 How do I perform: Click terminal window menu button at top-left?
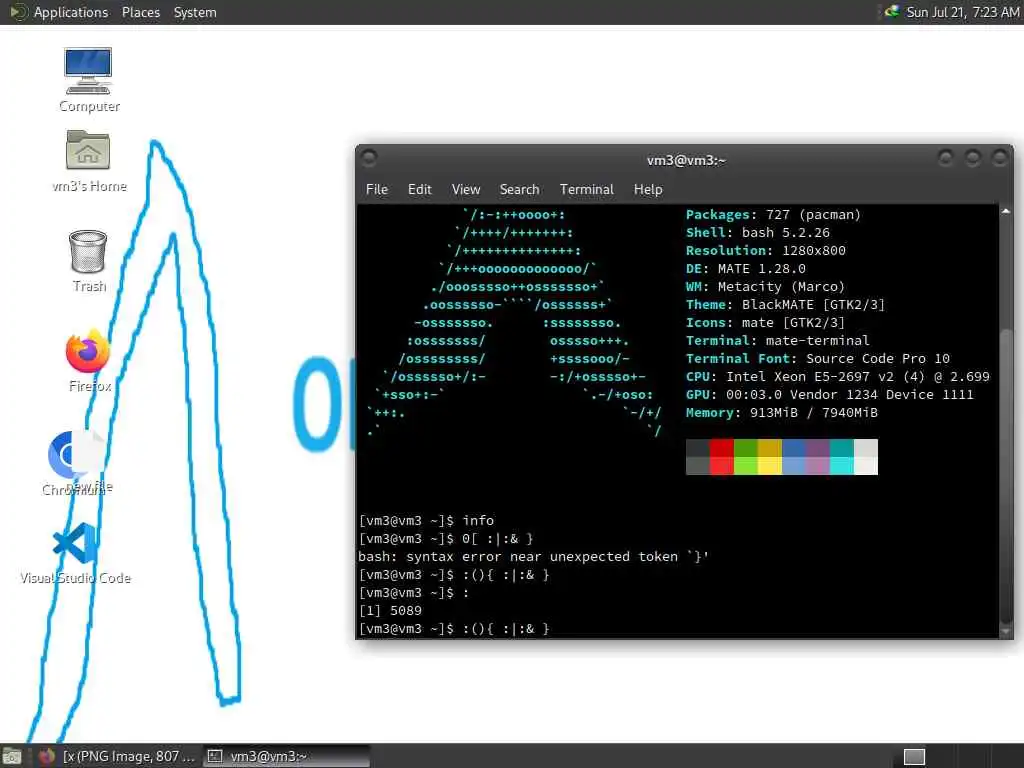pyautogui.click(x=369, y=157)
